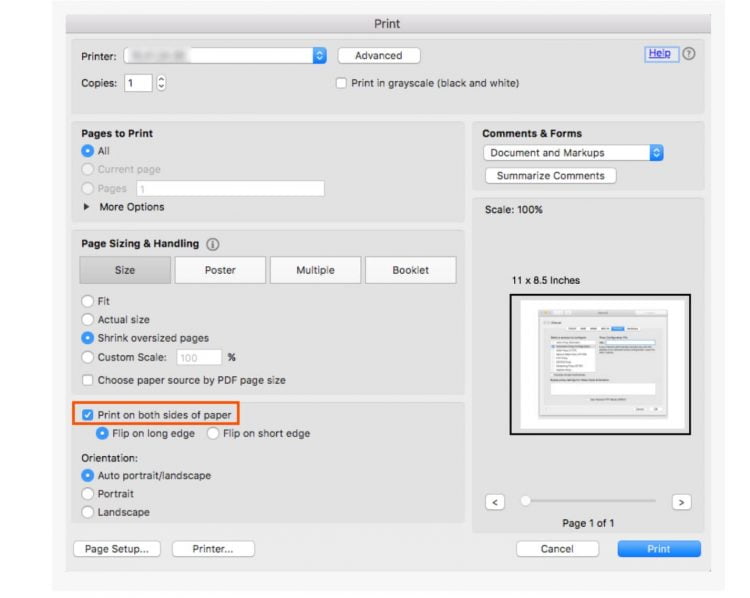Select the Pages range radio button
This screenshot has width=750, height=598.
coord(87,188)
